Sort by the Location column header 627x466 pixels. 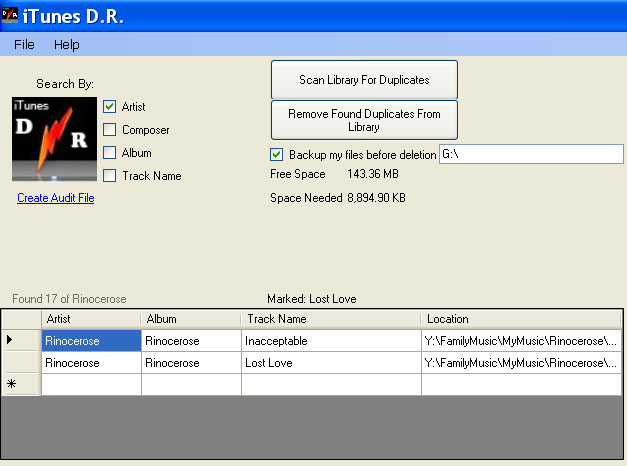point(521,319)
